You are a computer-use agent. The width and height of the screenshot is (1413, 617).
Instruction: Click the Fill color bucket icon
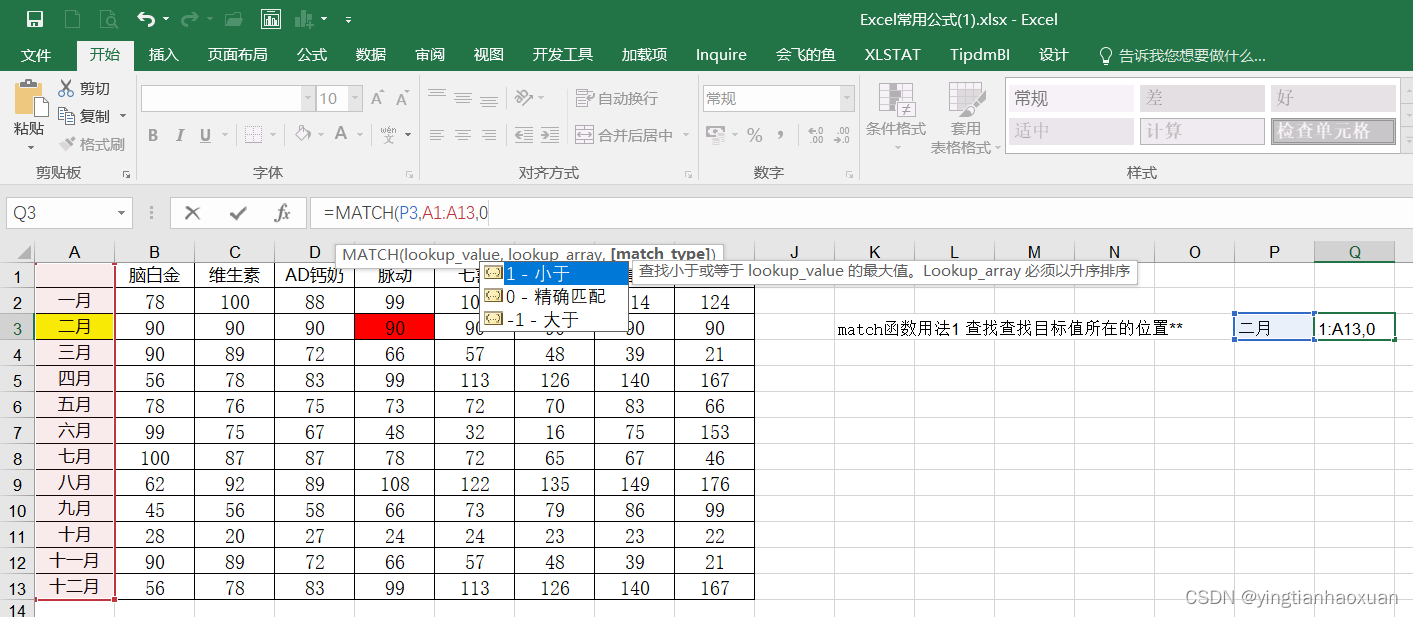(x=303, y=135)
